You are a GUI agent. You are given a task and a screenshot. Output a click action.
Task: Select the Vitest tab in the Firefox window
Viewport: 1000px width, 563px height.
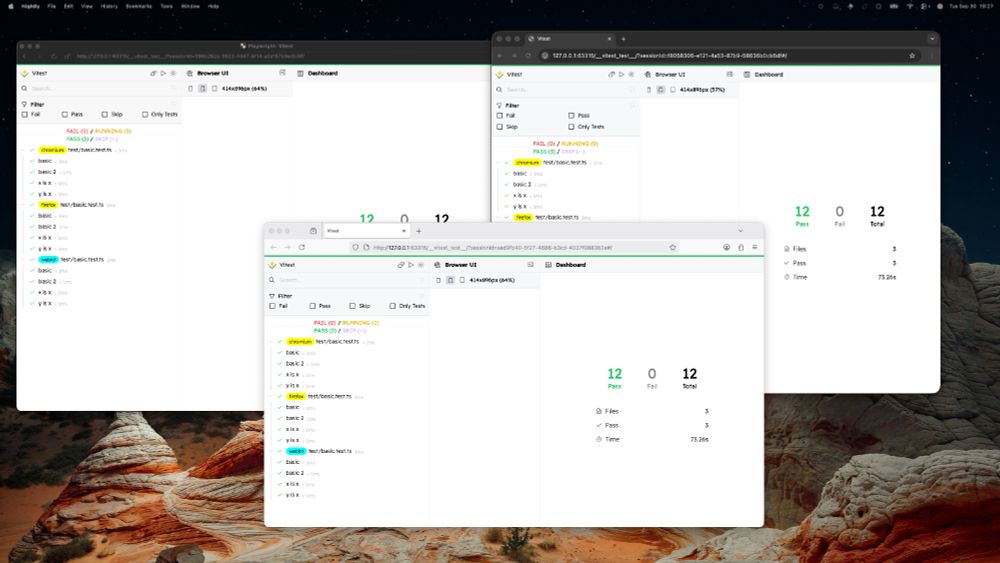(x=367, y=231)
